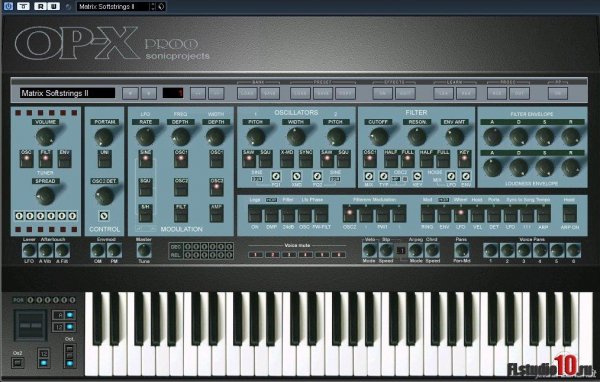Click the preset name field in synth panel
600x382 pixels.
pos(67,93)
